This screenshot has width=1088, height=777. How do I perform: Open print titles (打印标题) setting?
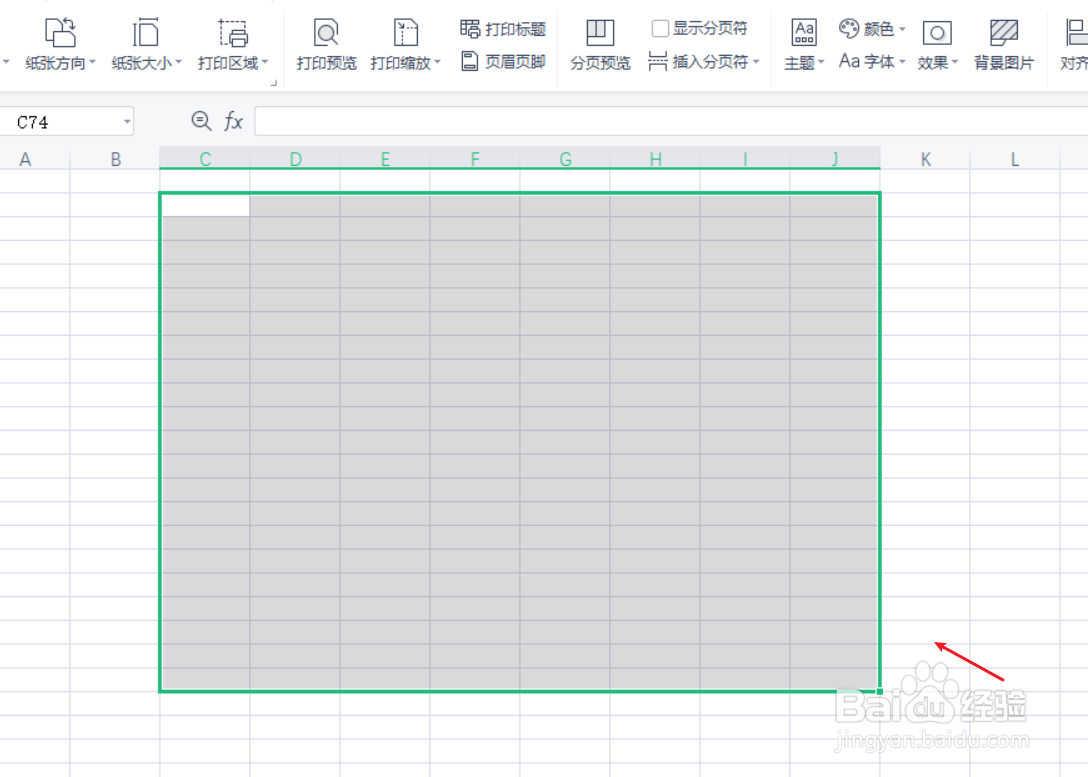point(503,28)
